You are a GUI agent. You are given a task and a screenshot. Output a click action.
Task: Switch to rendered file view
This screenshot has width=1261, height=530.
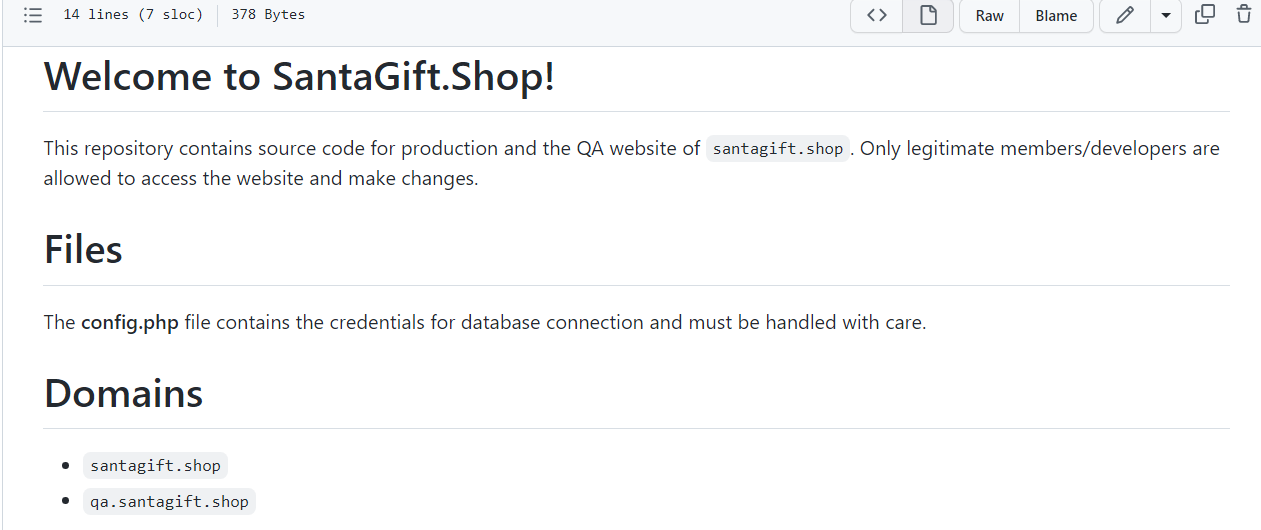[928, 15]
